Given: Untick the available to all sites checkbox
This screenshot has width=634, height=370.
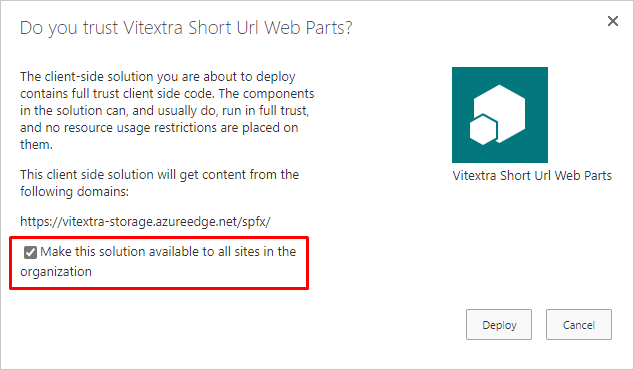Looking at the screenshot, I should tap(30, 252).
